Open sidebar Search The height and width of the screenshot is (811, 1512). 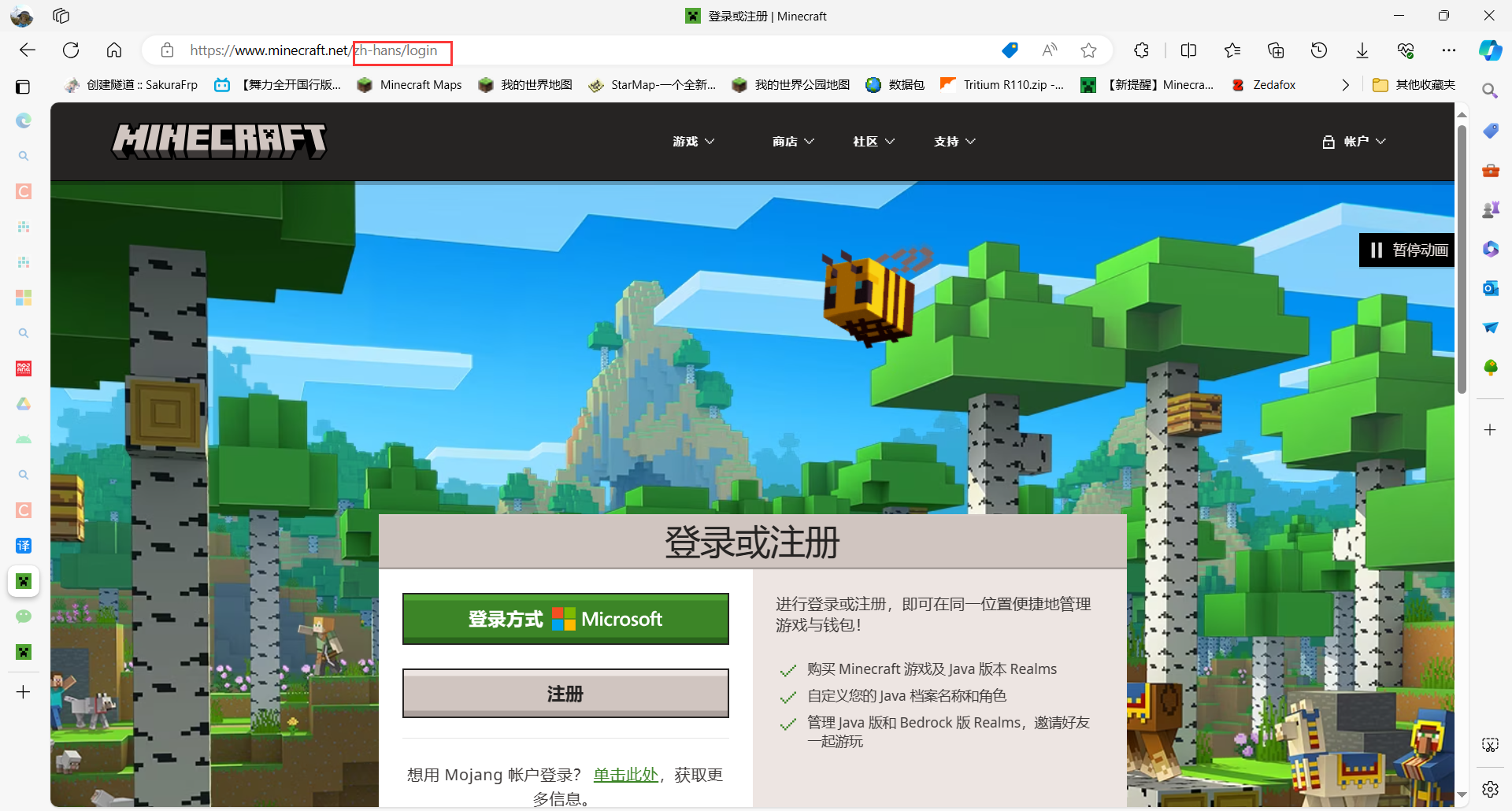tap(1490, 91)
